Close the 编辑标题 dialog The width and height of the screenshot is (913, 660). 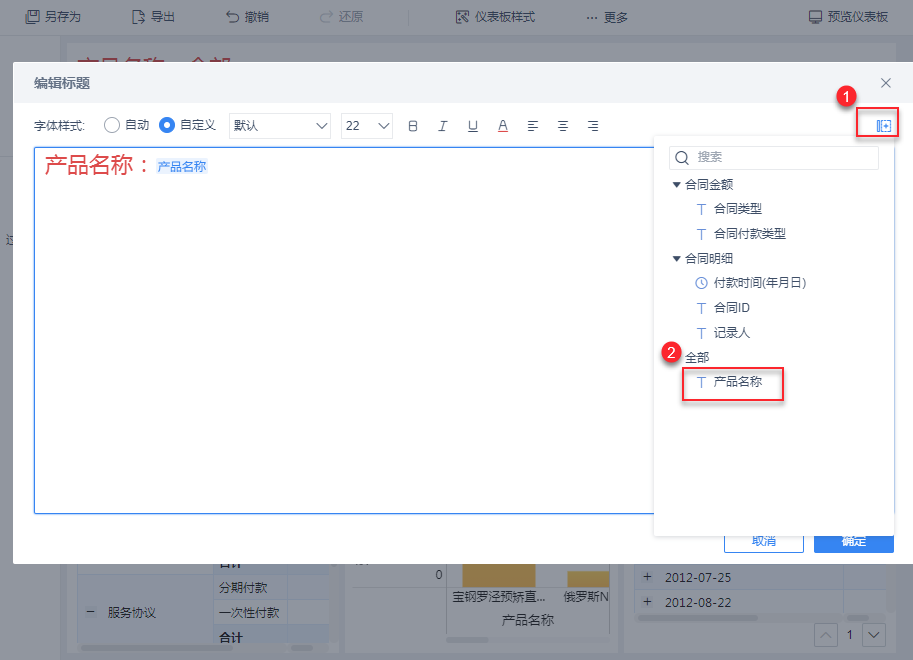coord(886,83)
